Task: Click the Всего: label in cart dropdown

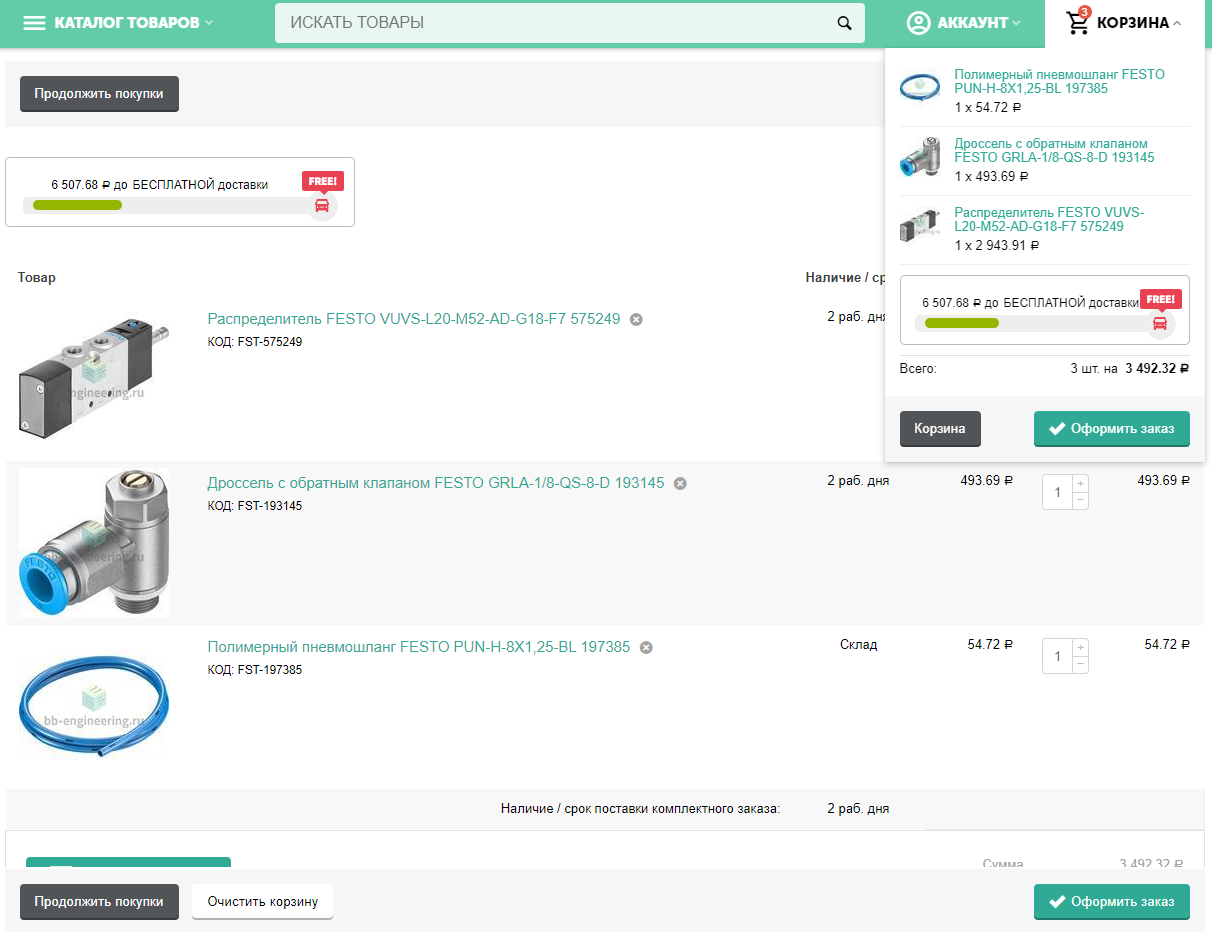Action: pyautogui.click(x=918, y=369)
